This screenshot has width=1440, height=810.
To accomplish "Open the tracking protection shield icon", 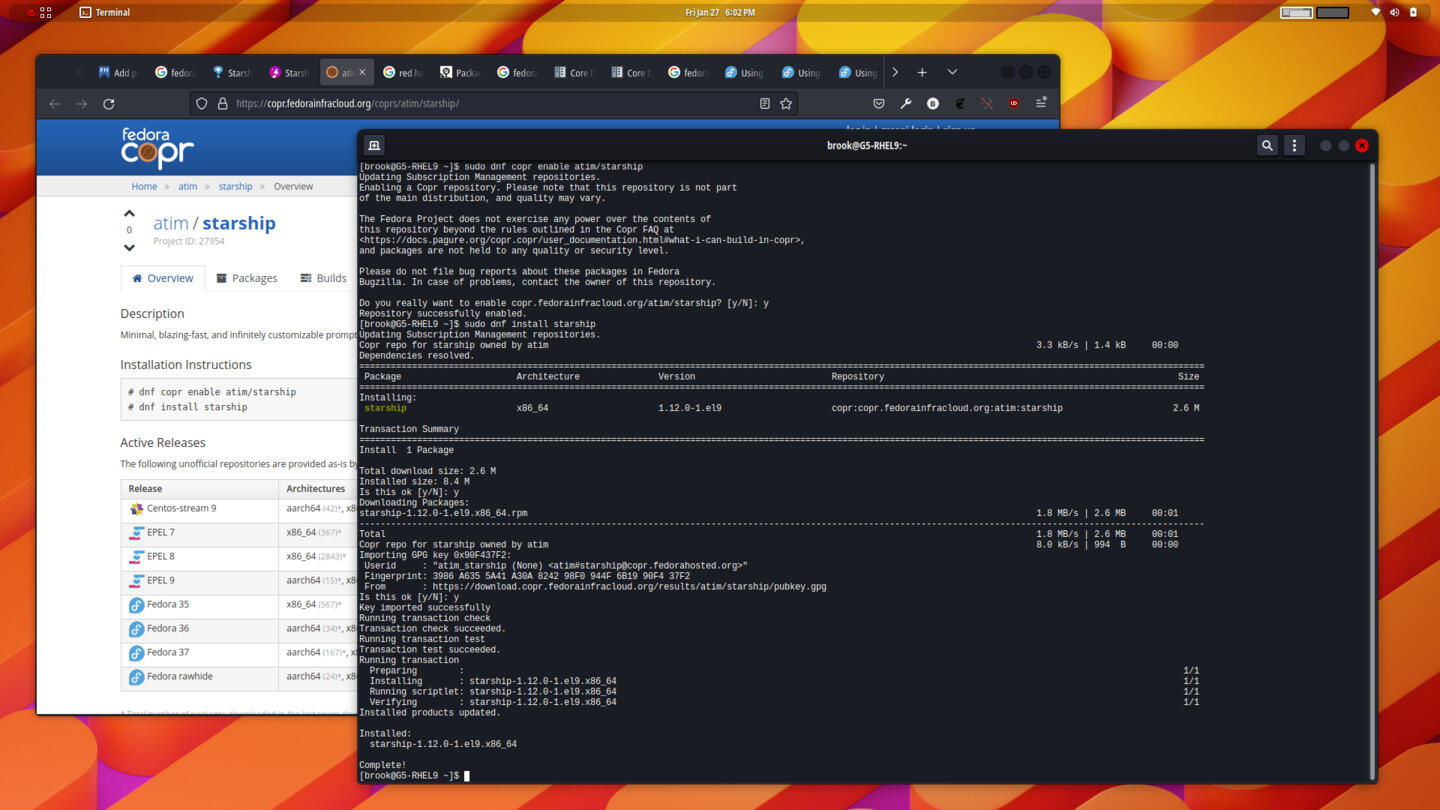I will pyautogui.click(x=202, y=103).
